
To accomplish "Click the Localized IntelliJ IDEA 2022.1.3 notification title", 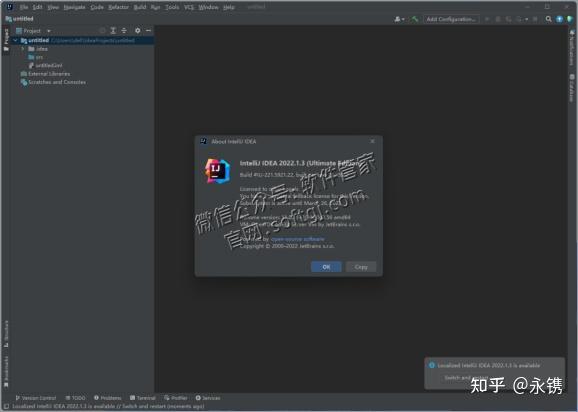I will [489, 366].
